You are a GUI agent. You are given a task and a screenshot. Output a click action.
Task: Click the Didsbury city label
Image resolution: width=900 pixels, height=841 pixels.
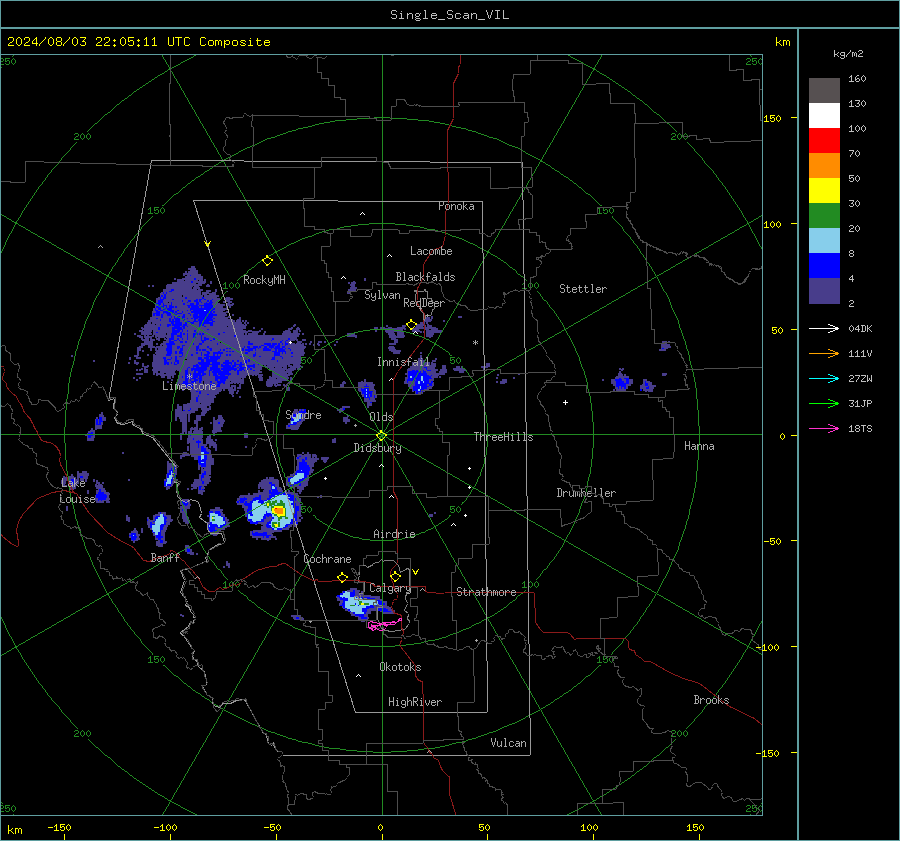click(x=377, y=448)
